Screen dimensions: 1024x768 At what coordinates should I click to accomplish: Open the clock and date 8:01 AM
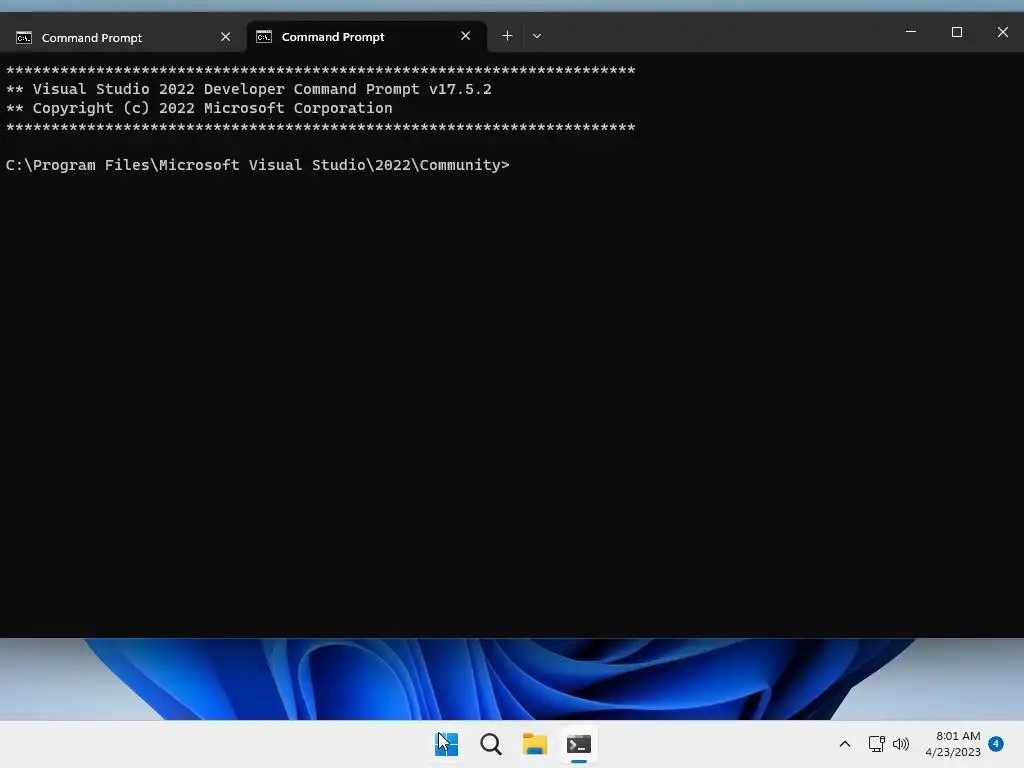(x=953, y=744)
